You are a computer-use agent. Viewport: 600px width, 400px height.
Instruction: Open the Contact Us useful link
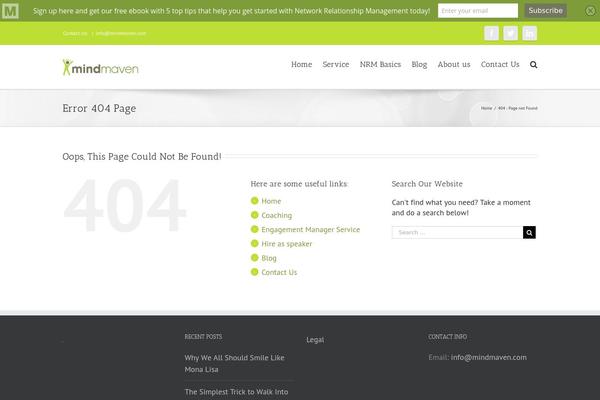[x=279, y=272]
